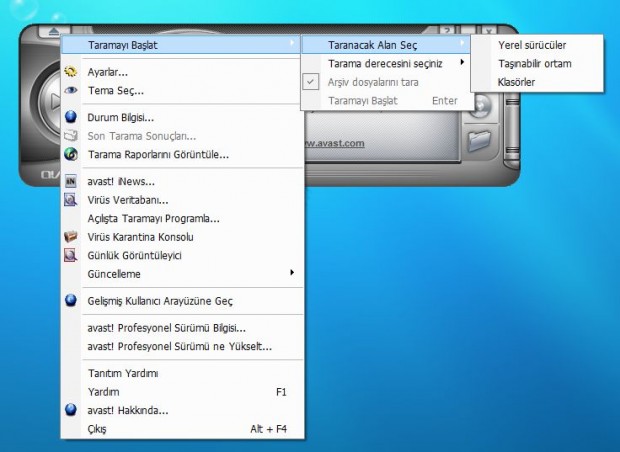Click the Günlük Görüntüleyici icon
The width and height of the screenshot is (620, 452).
tap(70, 255)
